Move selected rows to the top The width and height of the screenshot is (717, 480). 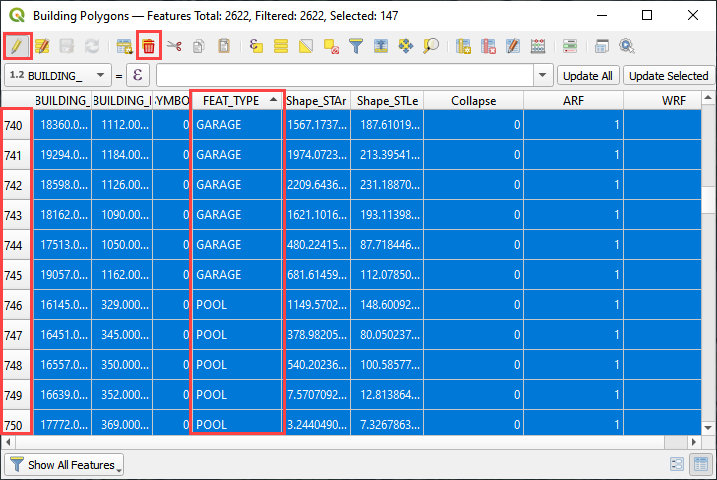(x=382, y=46)
